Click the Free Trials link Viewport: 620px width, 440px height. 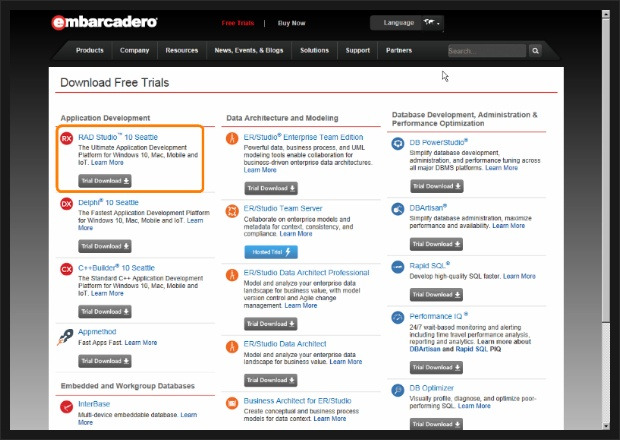(238, 23)
